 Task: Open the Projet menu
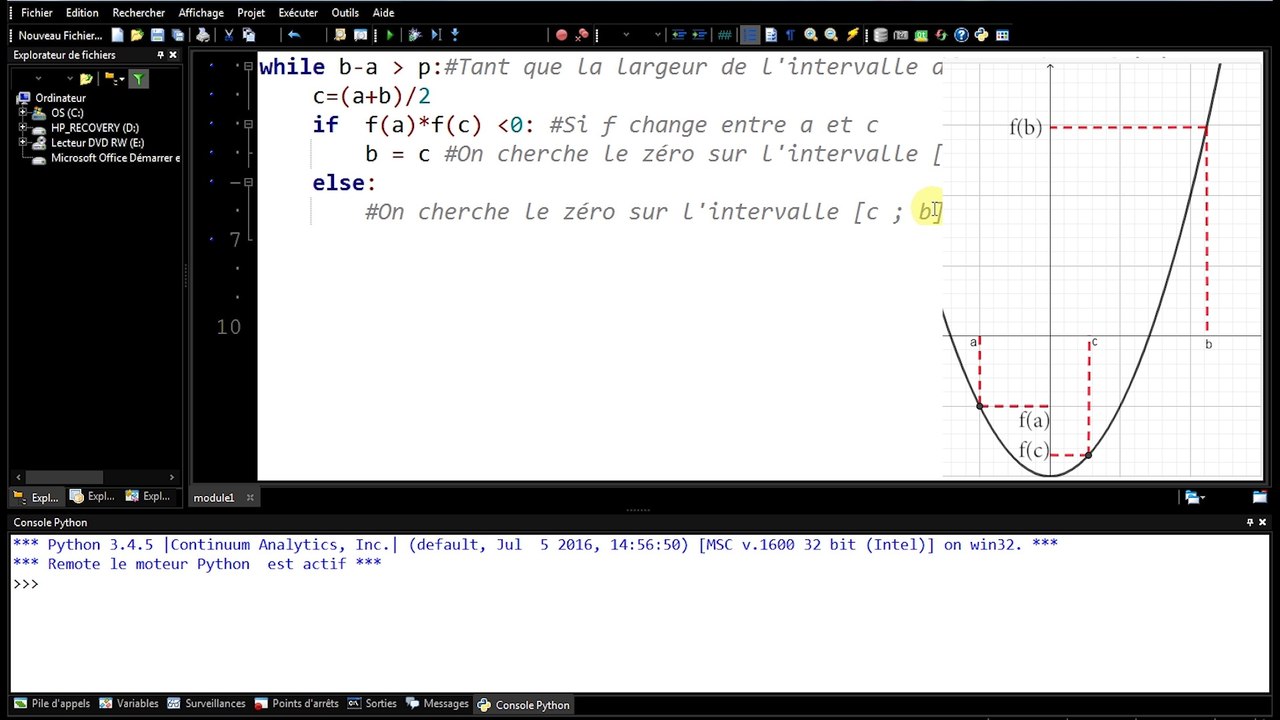(251, 13)
